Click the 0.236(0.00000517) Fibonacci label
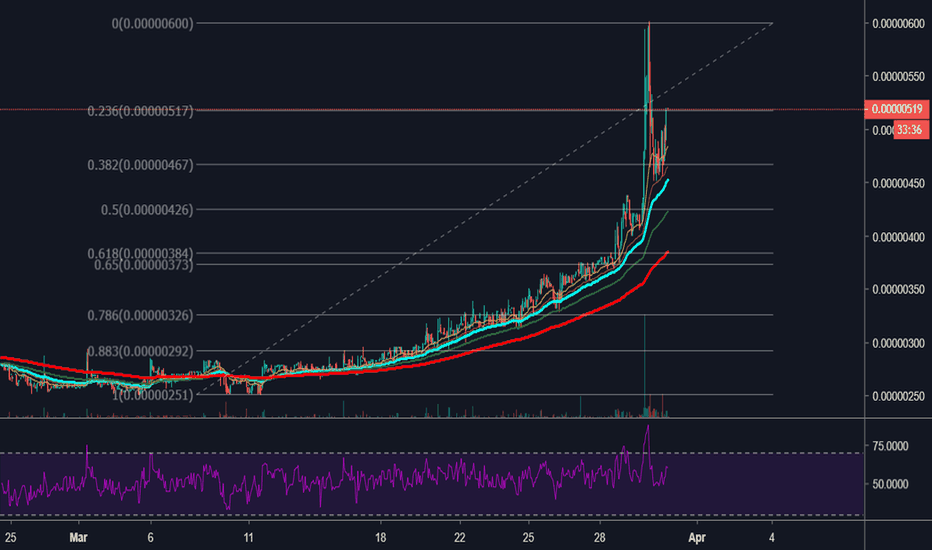This screenshot has width=932, height=550. [x=140, y=111]
